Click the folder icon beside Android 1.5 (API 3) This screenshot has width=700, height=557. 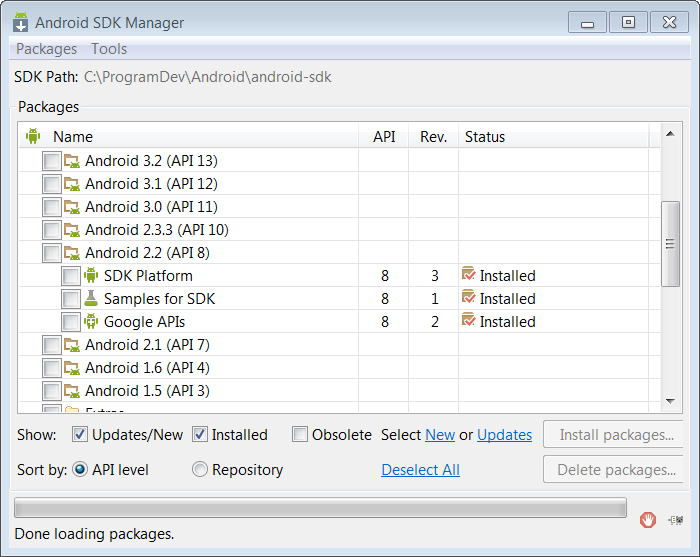[x=71, y=391]
